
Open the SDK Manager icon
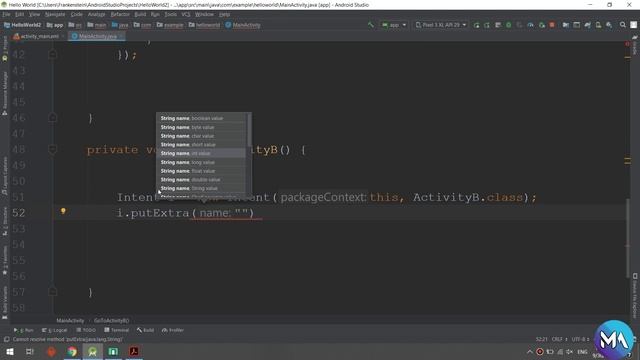point(609,25)
